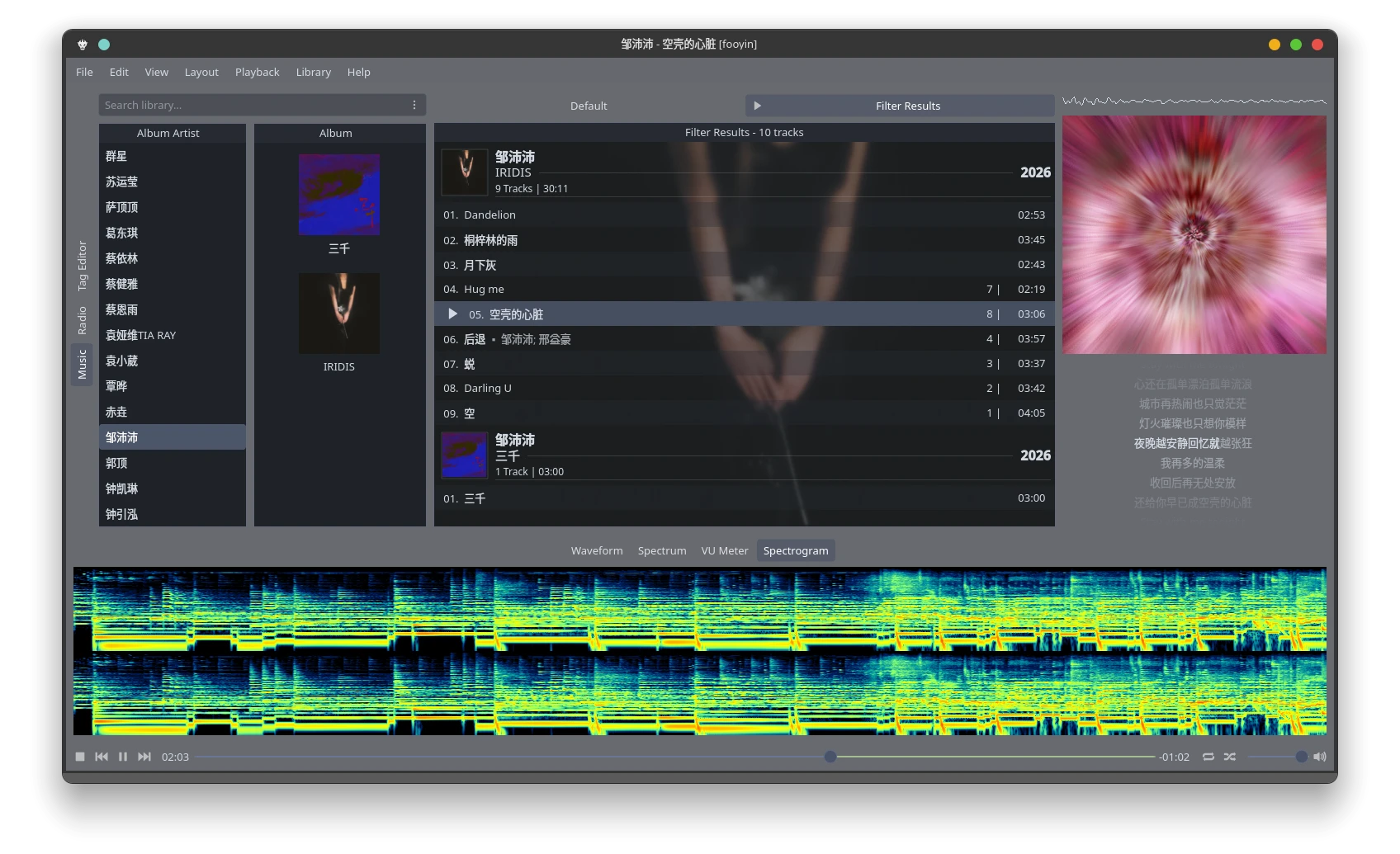Click in the Search library field

click(x=254, y=105)
